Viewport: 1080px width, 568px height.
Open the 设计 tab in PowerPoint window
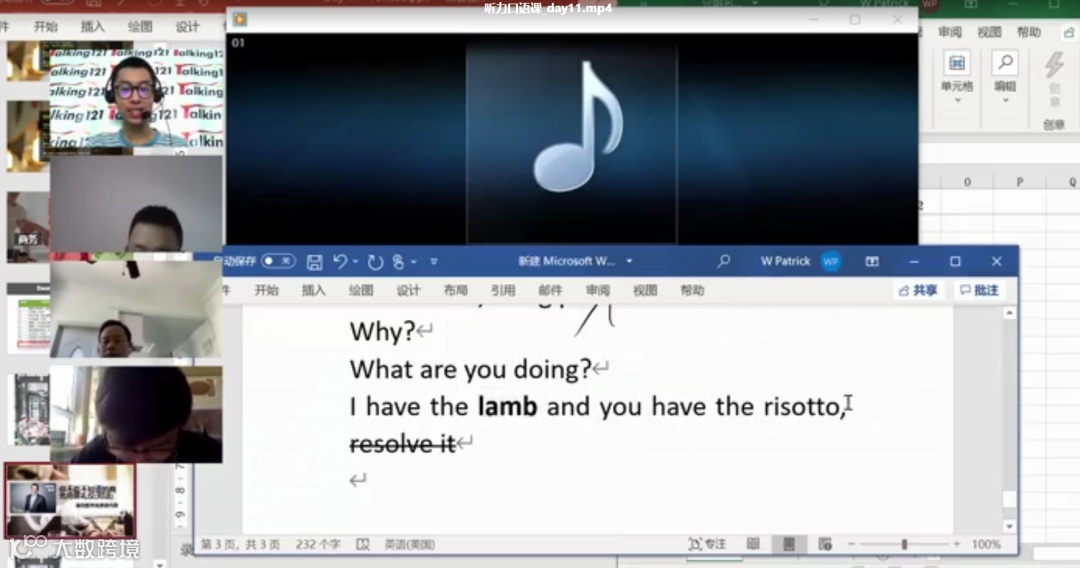click(x=187, y=27)
